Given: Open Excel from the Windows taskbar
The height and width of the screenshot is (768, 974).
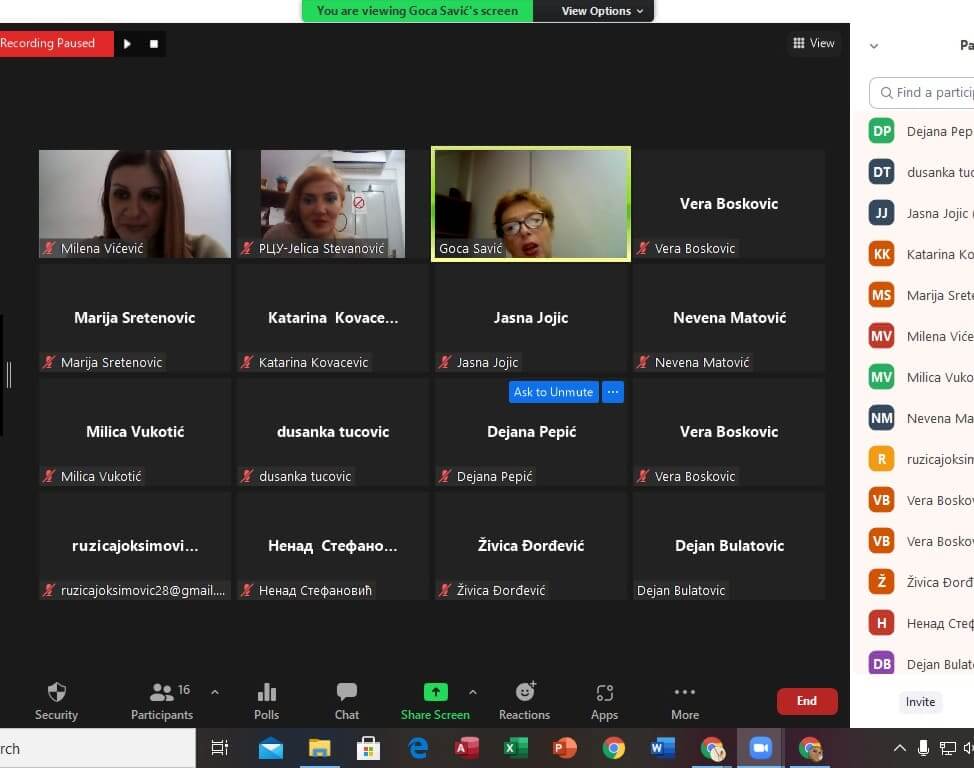Looking at the screenshot, I should pos(516,748).
